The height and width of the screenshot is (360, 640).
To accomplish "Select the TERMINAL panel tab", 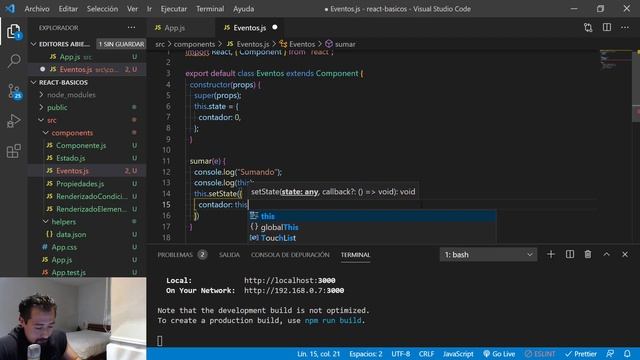I will (356, 255).
